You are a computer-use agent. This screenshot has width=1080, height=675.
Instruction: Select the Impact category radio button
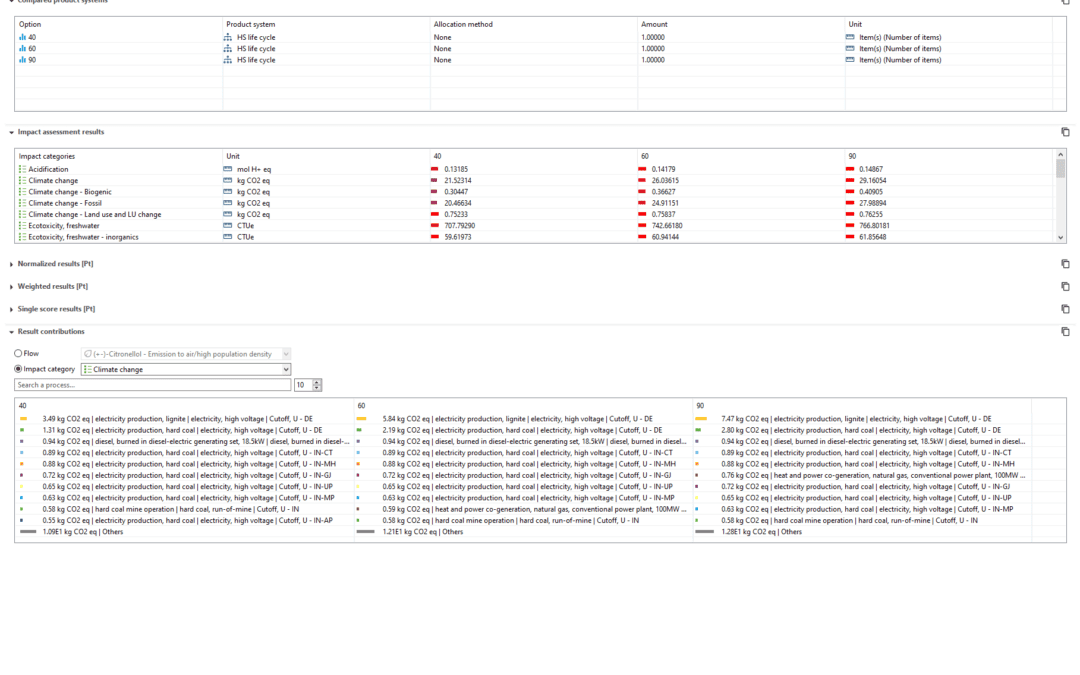[x=18, y=369]
